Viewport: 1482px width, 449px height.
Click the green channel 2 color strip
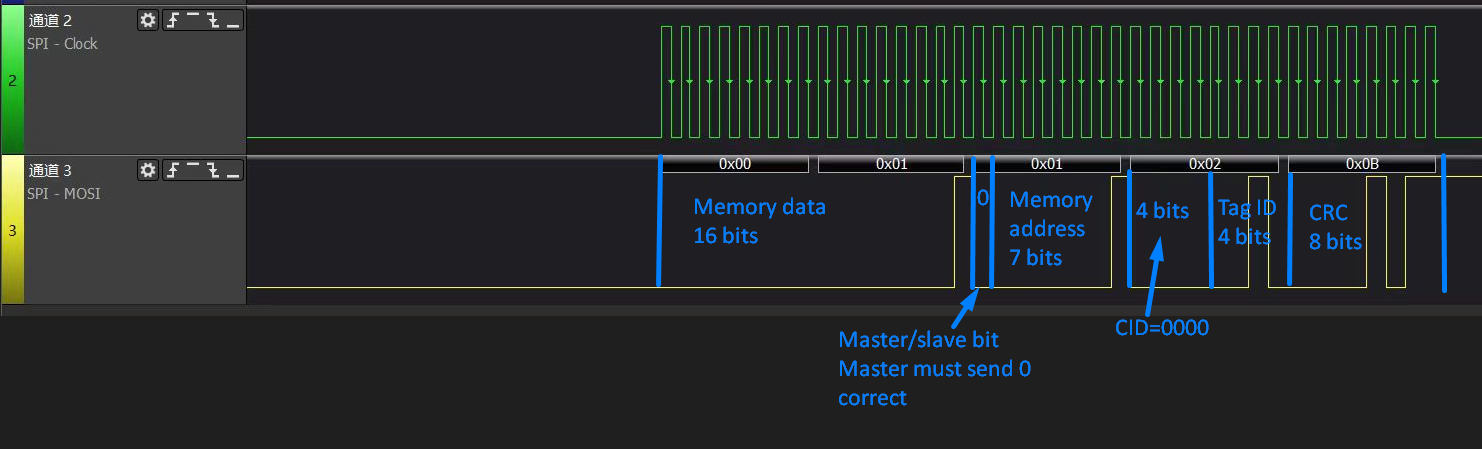point(12,80)
